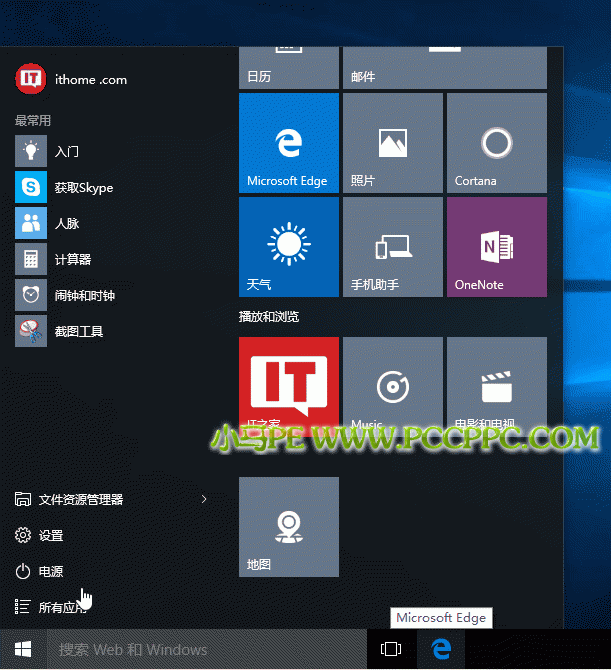Click the 闹钟和时钟 text label
Screen dimensions: 611x670
coord(85,295)
